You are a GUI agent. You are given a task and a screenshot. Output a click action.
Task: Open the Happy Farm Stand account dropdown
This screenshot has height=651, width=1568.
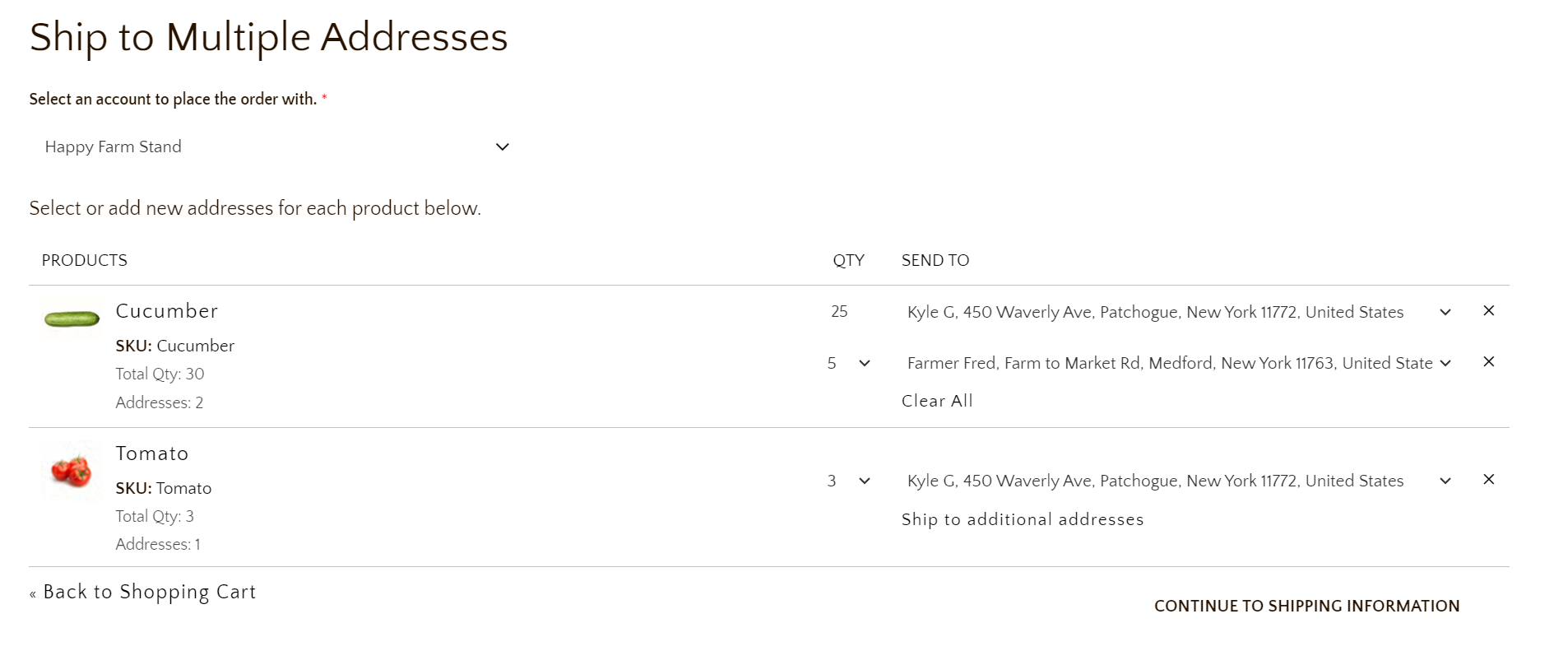coord(277,147)
